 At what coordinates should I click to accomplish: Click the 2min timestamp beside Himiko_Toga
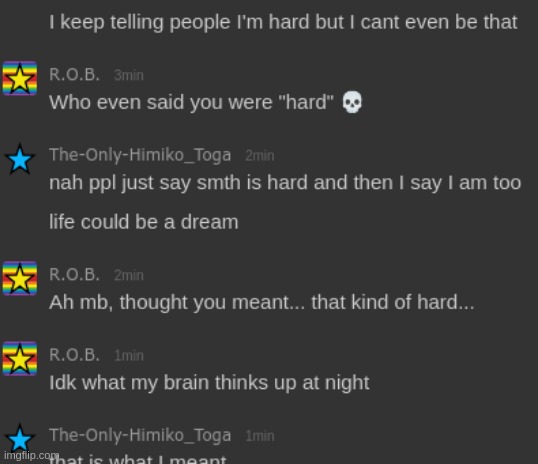260,156
